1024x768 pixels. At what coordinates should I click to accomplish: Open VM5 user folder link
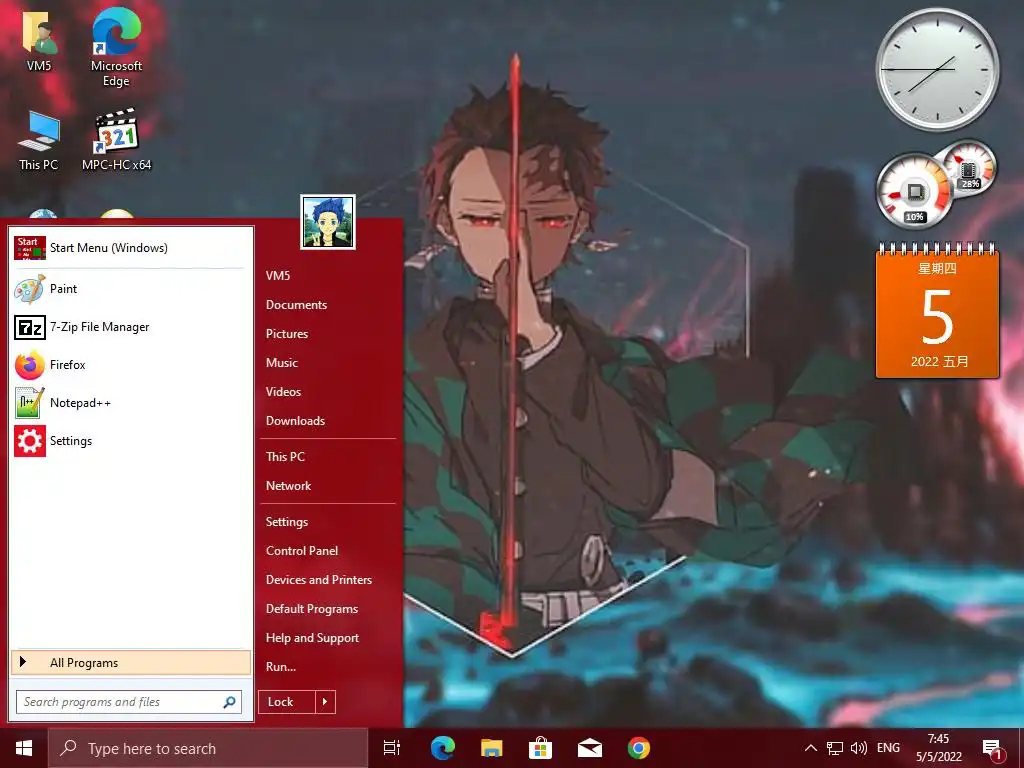click(x=278, y=276)
